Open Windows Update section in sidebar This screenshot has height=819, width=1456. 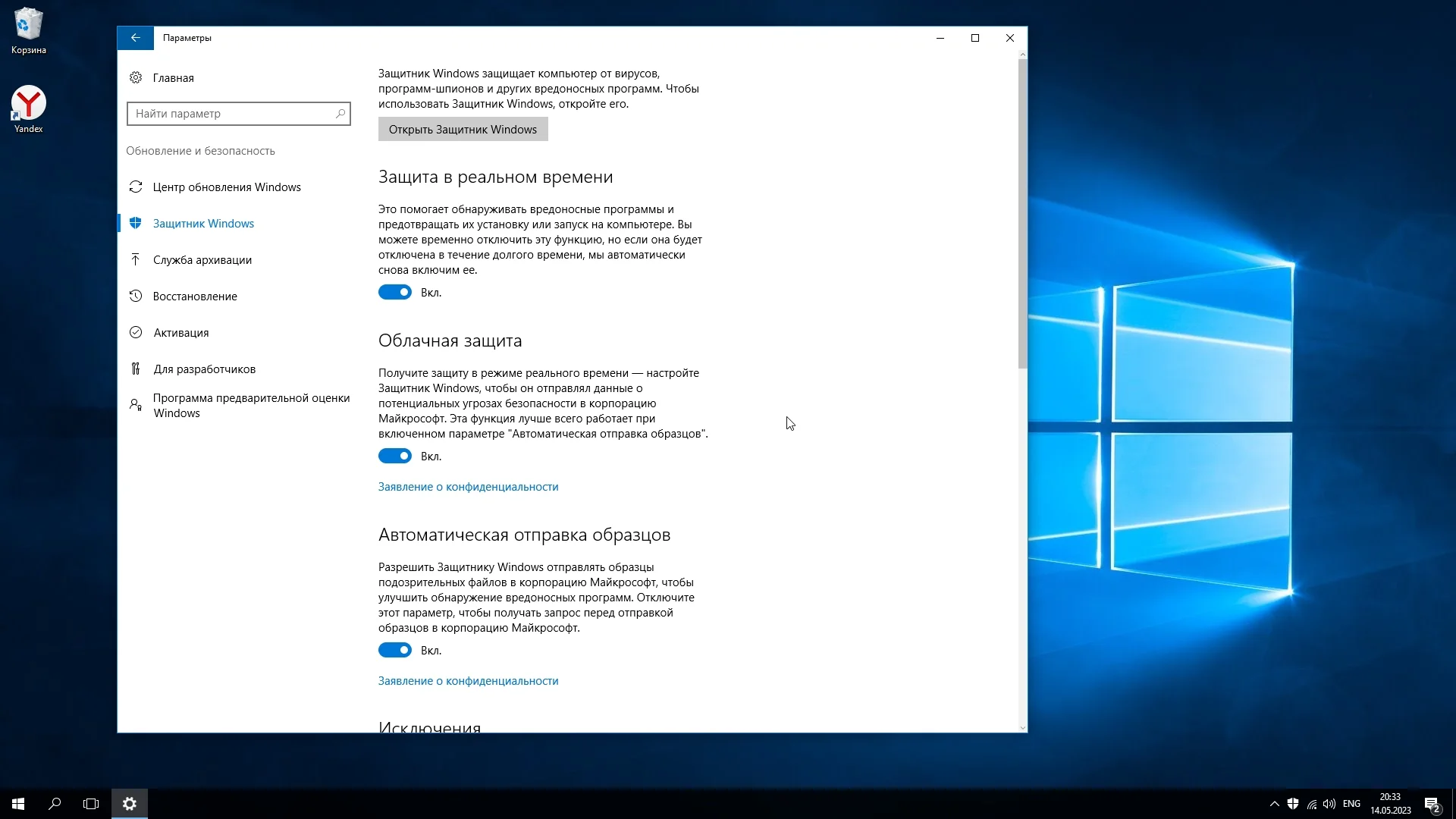coord(226,187)
